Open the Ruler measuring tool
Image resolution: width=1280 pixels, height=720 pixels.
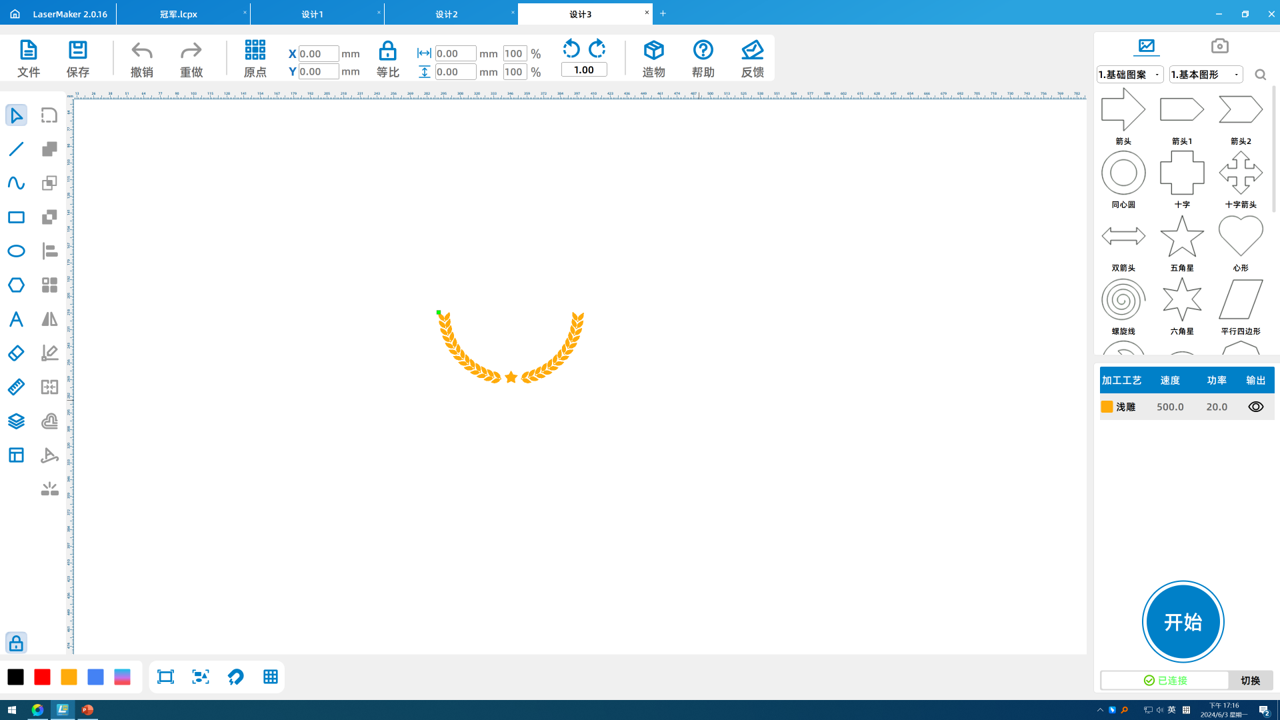point(16,387)
